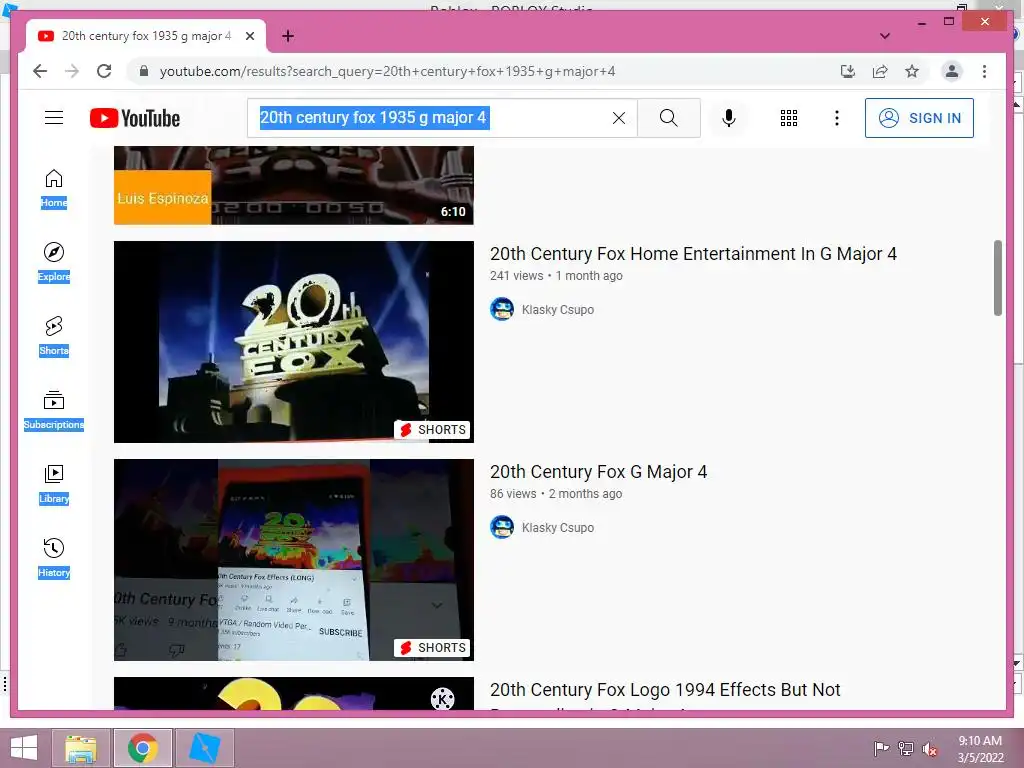Reload the page with the refresh button
The width and height of the screenshot is (1024, 768).
click(104, 71)
